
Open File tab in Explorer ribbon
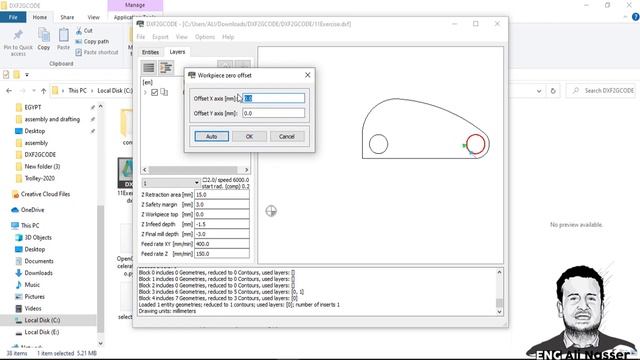tap(13, 17)
